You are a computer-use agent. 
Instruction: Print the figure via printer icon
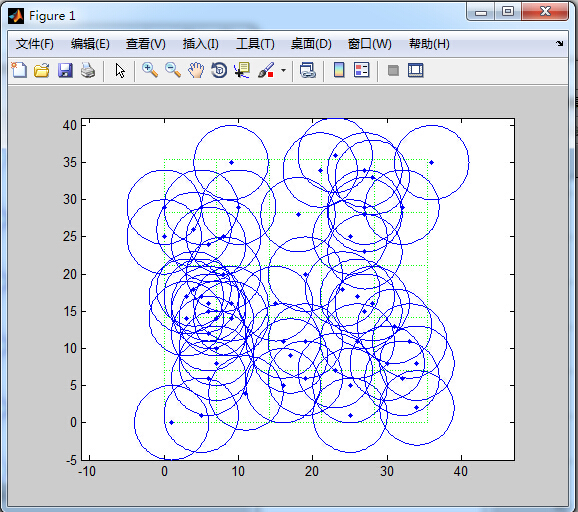[x=88, y=70]
